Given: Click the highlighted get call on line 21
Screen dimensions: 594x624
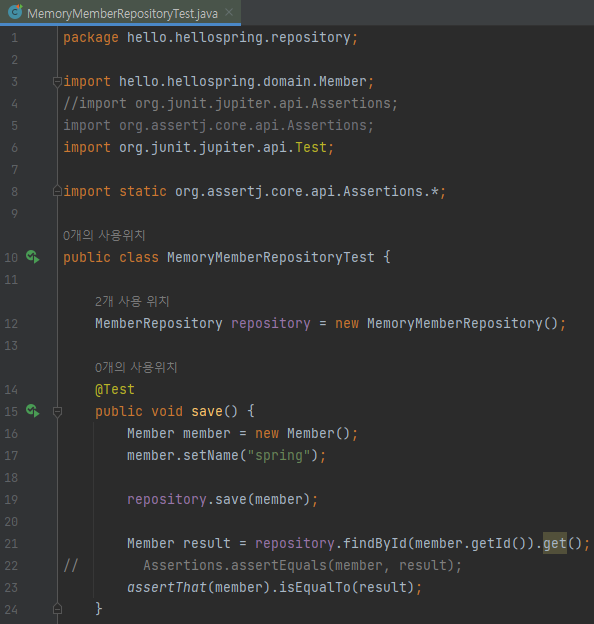Looking at the screenshot, I should [x=555, y=543].
